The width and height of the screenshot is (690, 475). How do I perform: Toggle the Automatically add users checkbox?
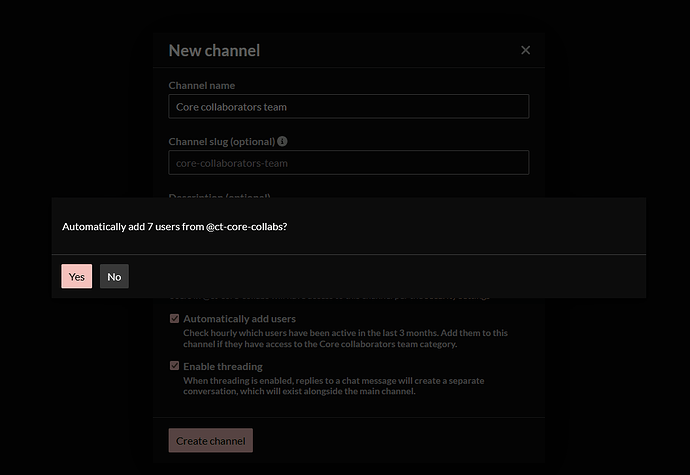point(175,318)
